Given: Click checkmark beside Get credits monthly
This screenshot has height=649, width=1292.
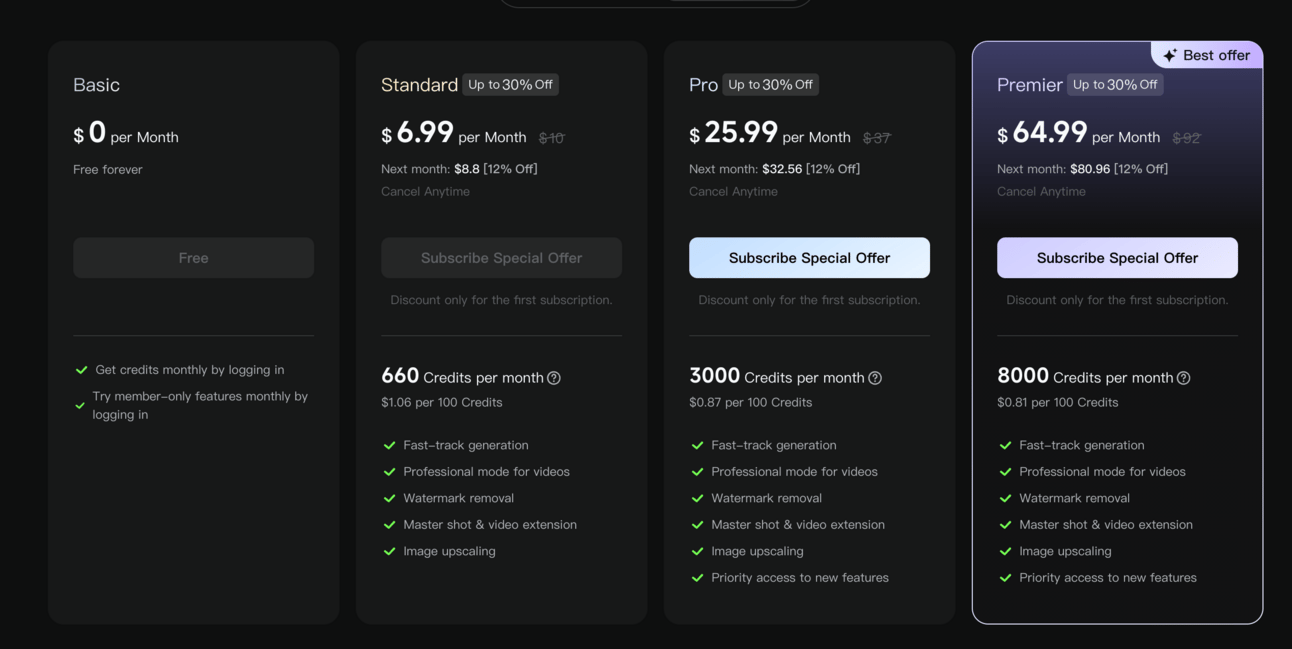Looking at the screenshot, I should [82, 370].
